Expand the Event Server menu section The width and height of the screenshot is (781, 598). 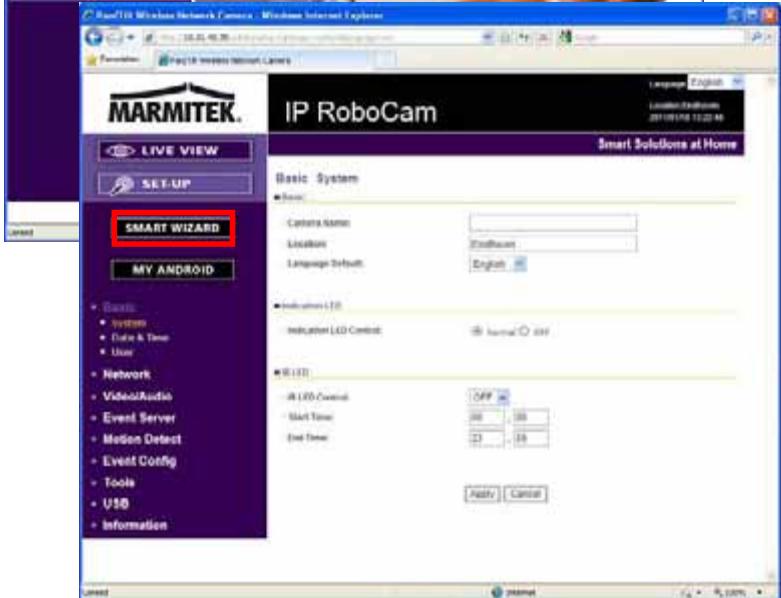point(139,418)
